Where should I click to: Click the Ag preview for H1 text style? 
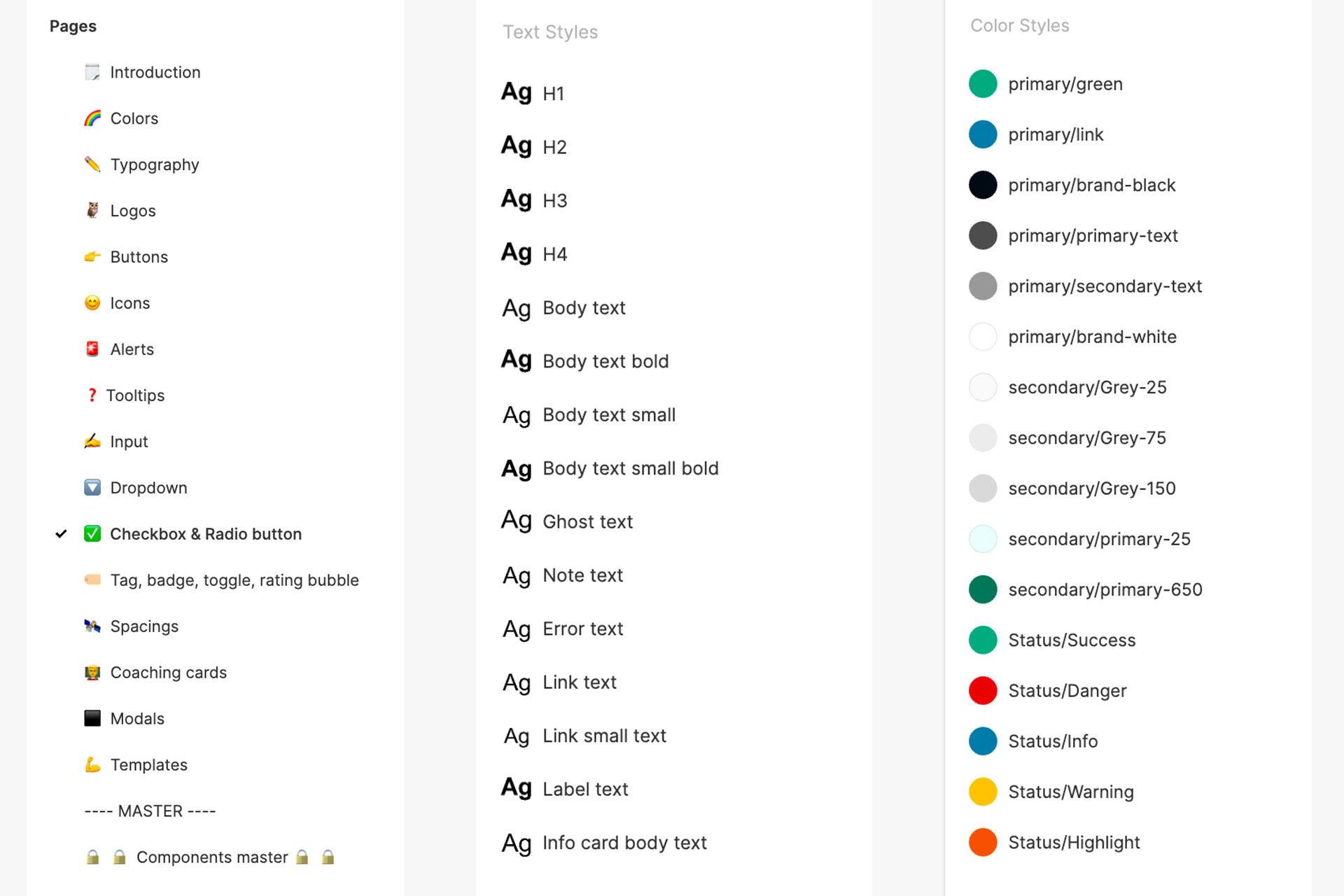[x=517, y=92]
